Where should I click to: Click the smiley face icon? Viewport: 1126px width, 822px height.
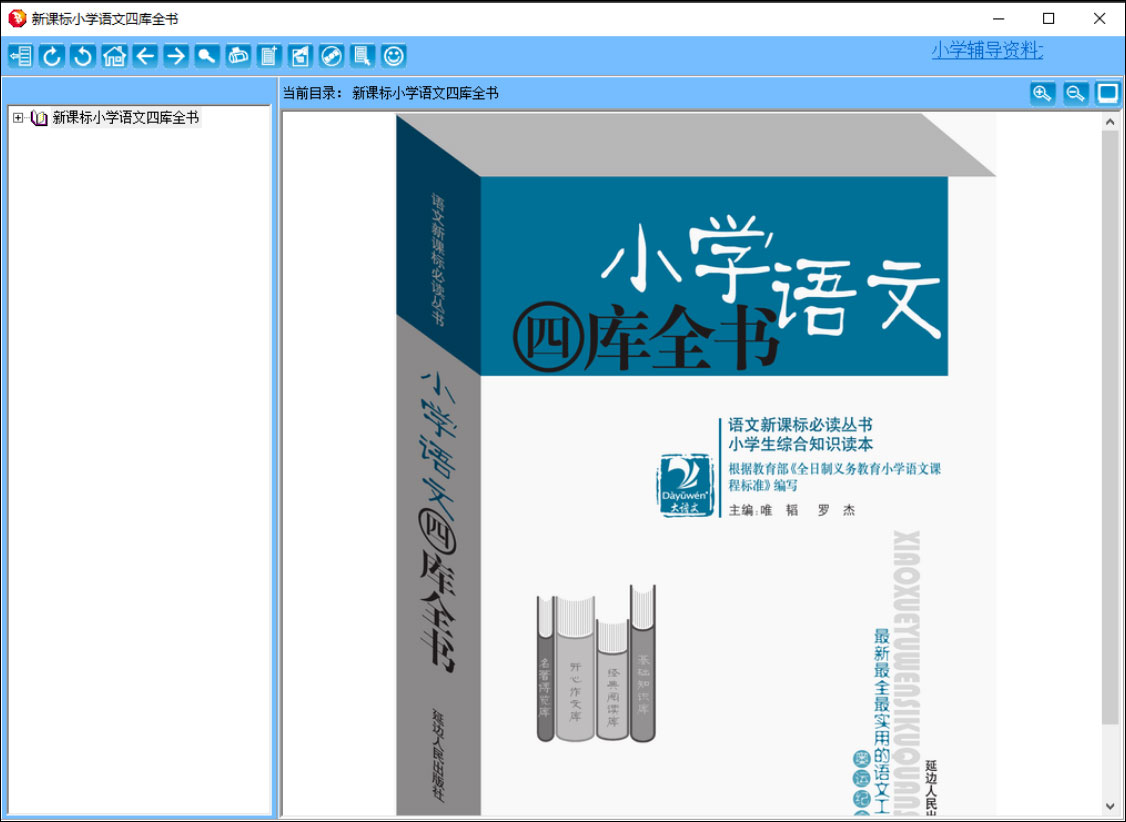click(x=394, y=56)
